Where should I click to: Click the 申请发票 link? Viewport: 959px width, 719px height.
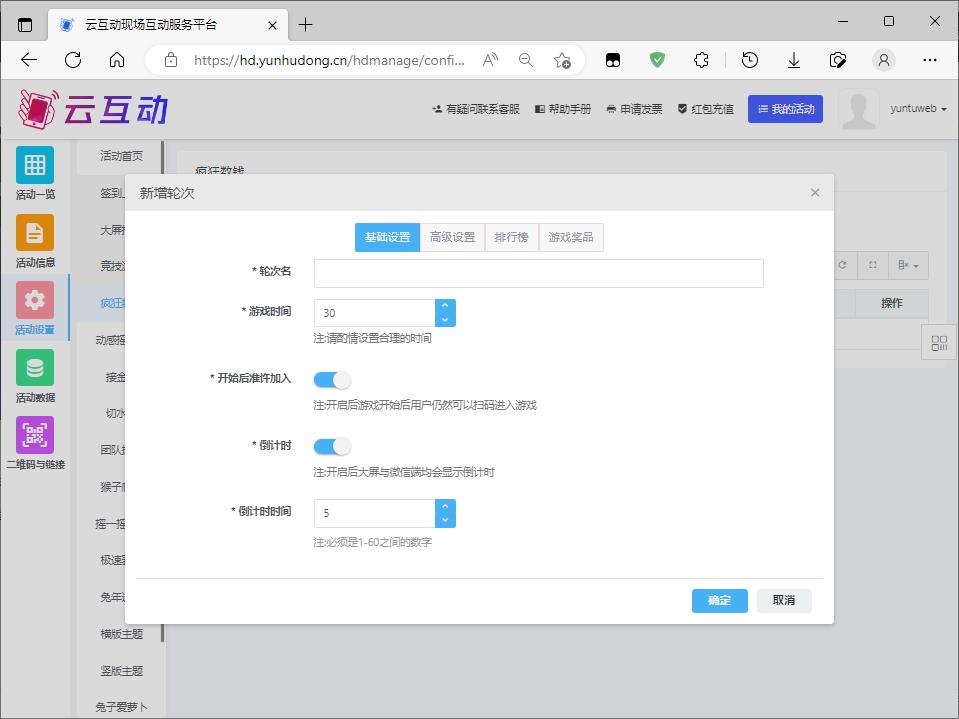point(634,109)
